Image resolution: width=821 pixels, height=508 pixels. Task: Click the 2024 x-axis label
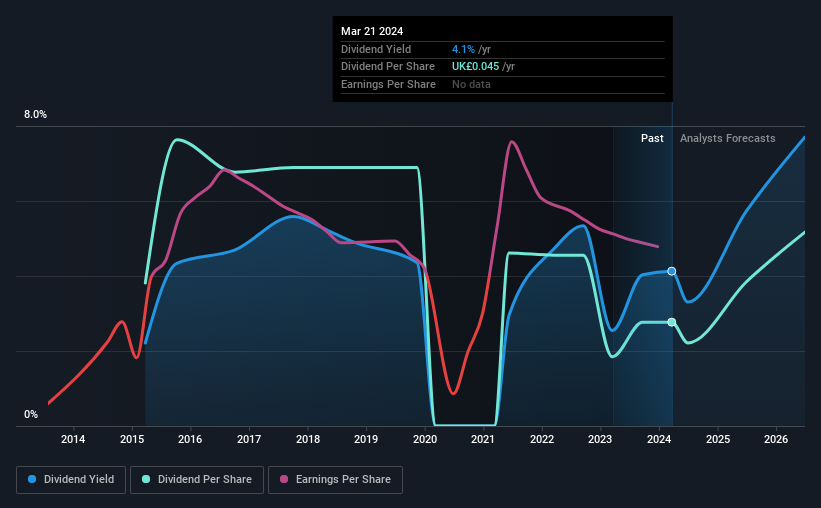659,439
